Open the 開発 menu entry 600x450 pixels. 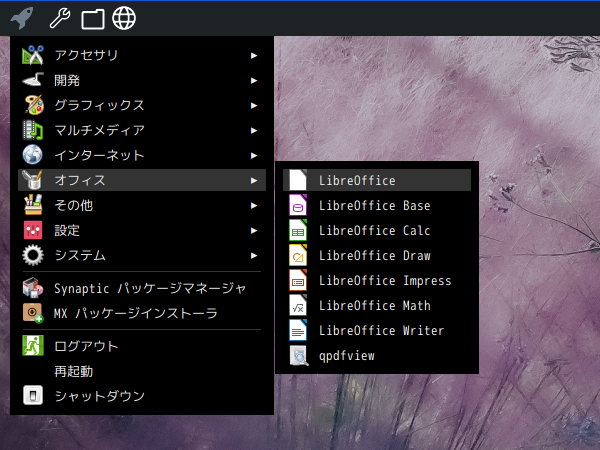(142, 80)
